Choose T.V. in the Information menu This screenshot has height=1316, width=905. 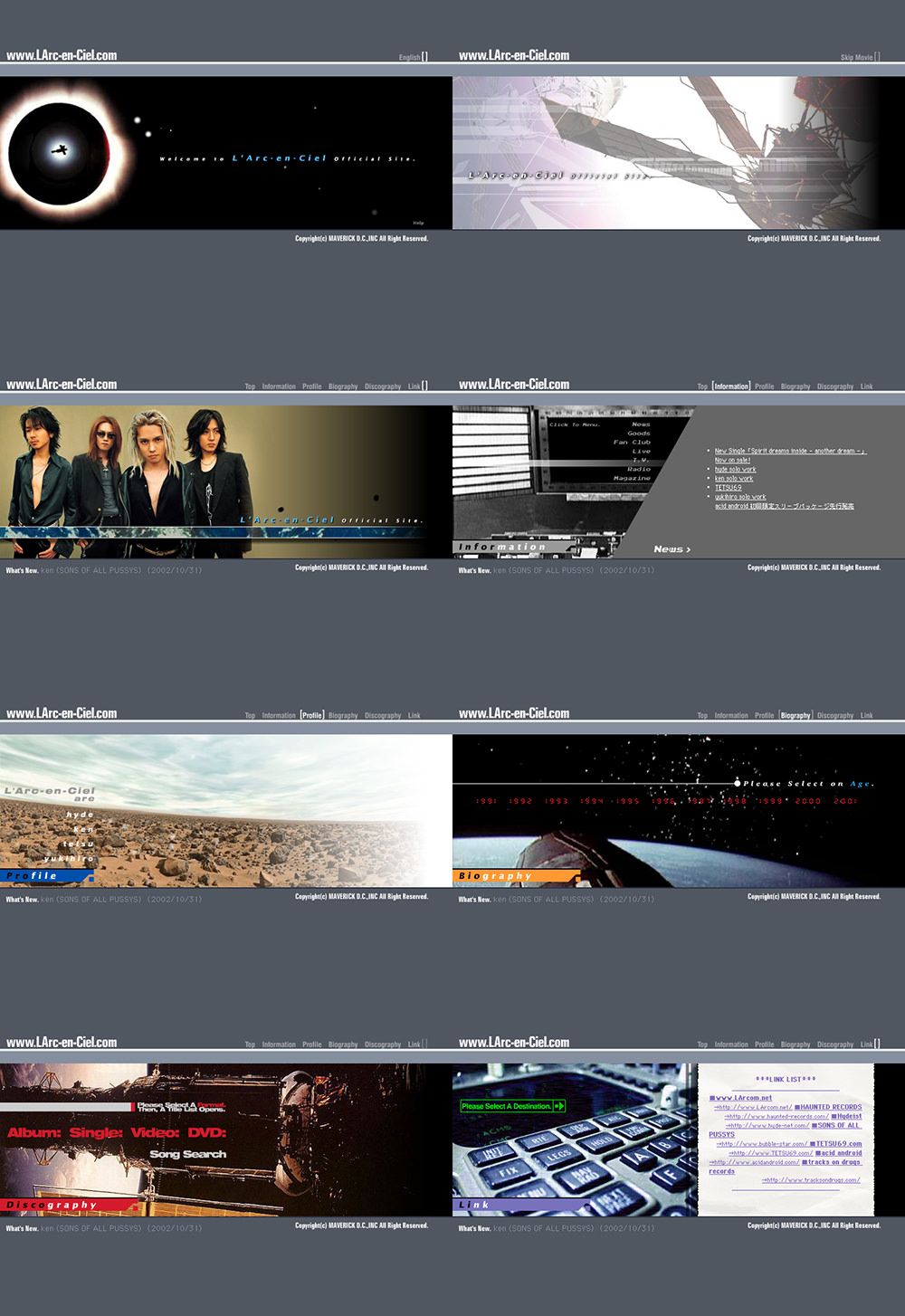pos(641,460)
